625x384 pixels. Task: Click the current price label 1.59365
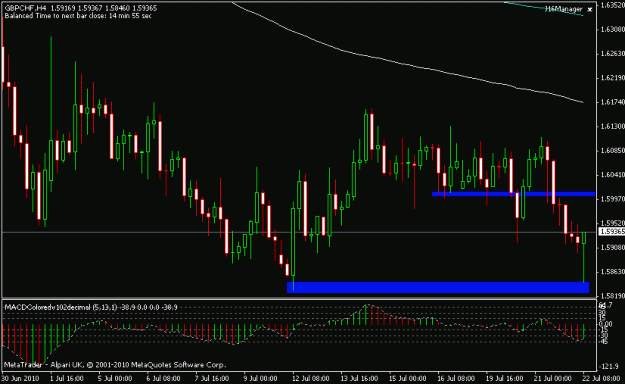(x=612, y=232)
